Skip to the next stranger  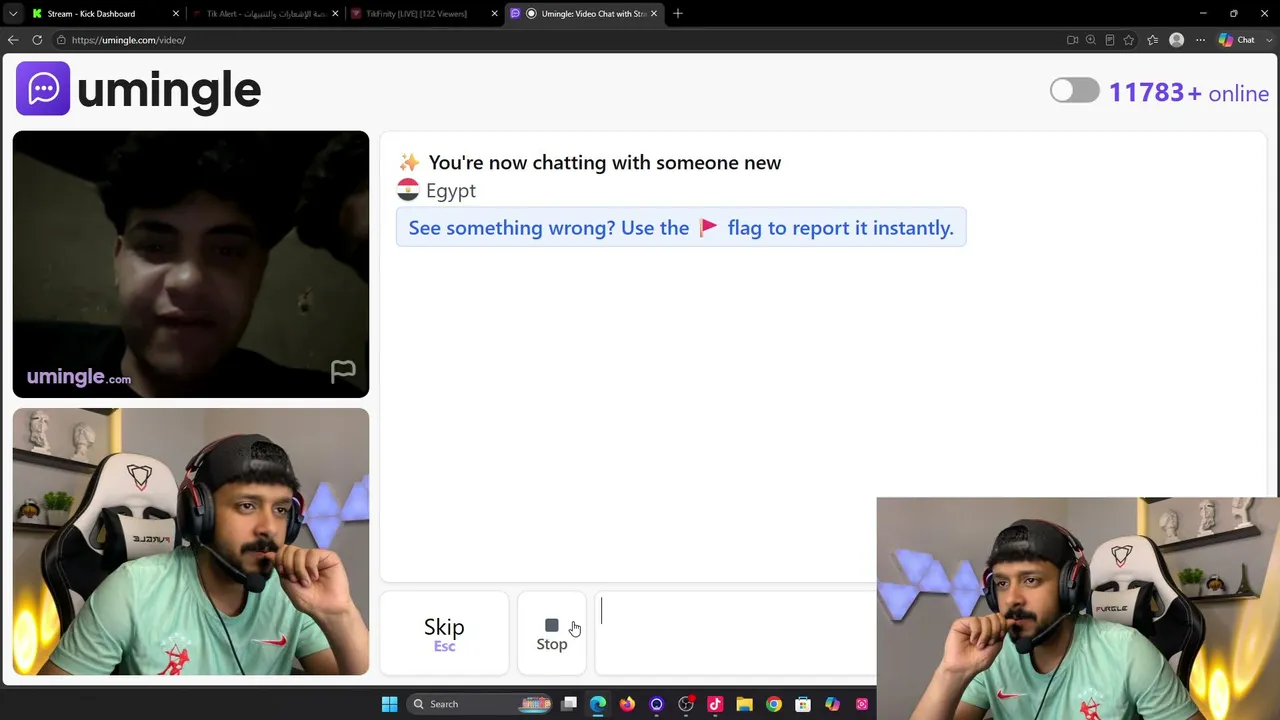pyautogui.click(x=444, y=633)
